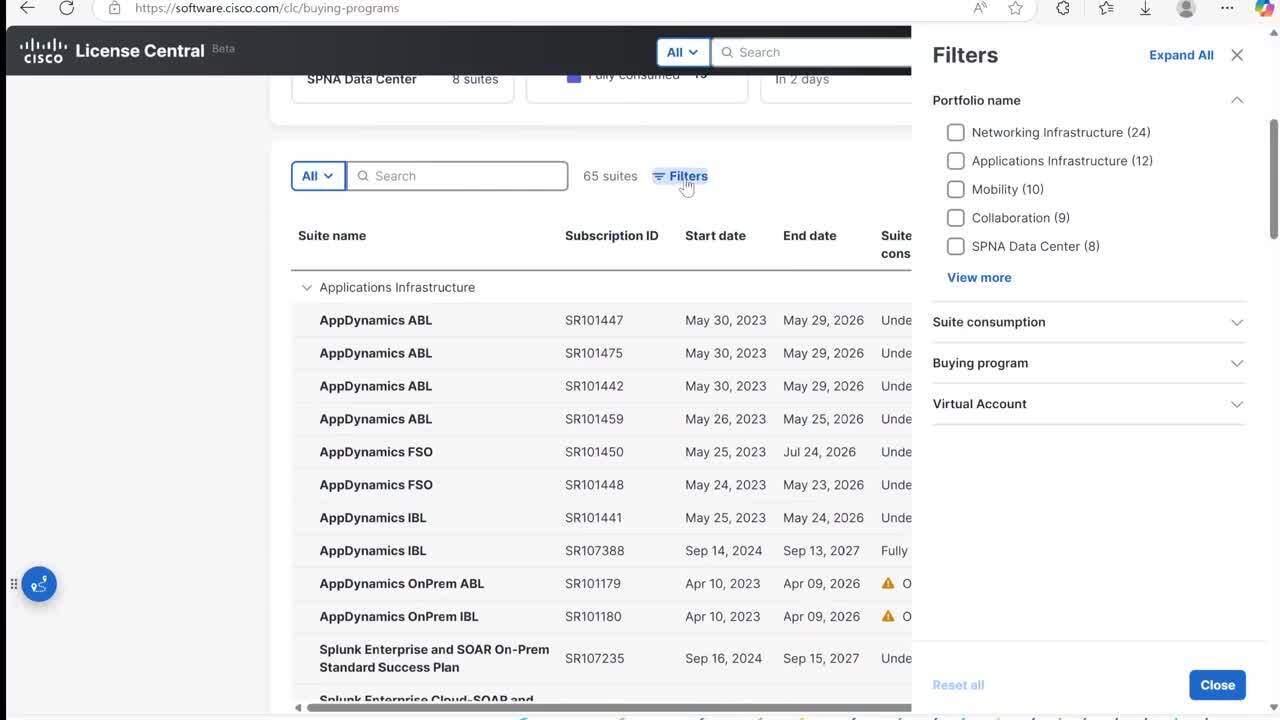This screenshot has height=720, width=1280.
Task: Click the blue floating assistant icon
Action: 39,584
